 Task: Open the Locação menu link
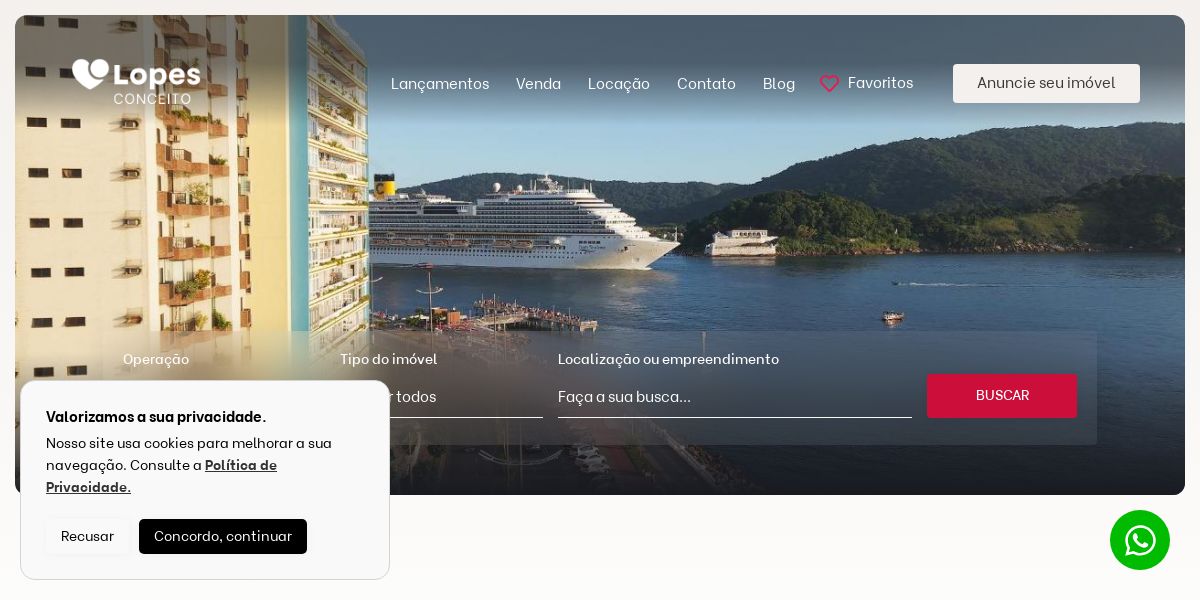619,84
